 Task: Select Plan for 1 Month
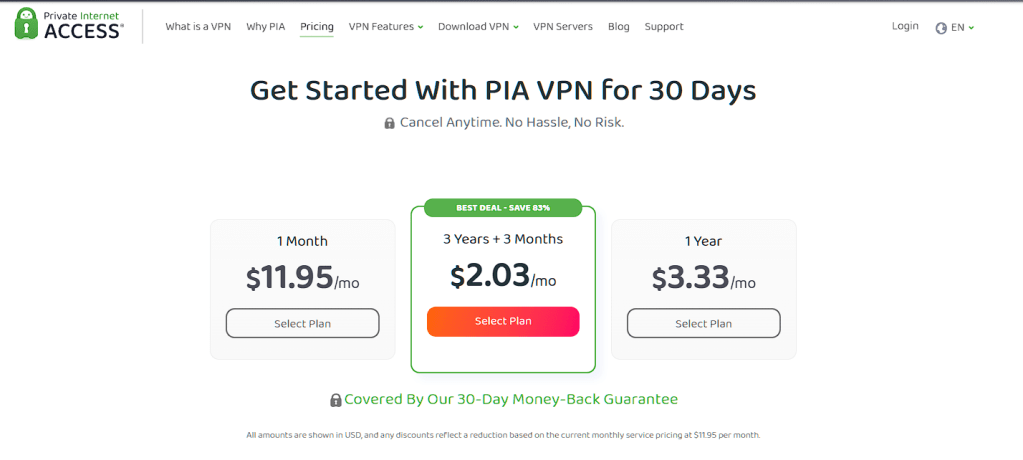(x=302, y=323)
